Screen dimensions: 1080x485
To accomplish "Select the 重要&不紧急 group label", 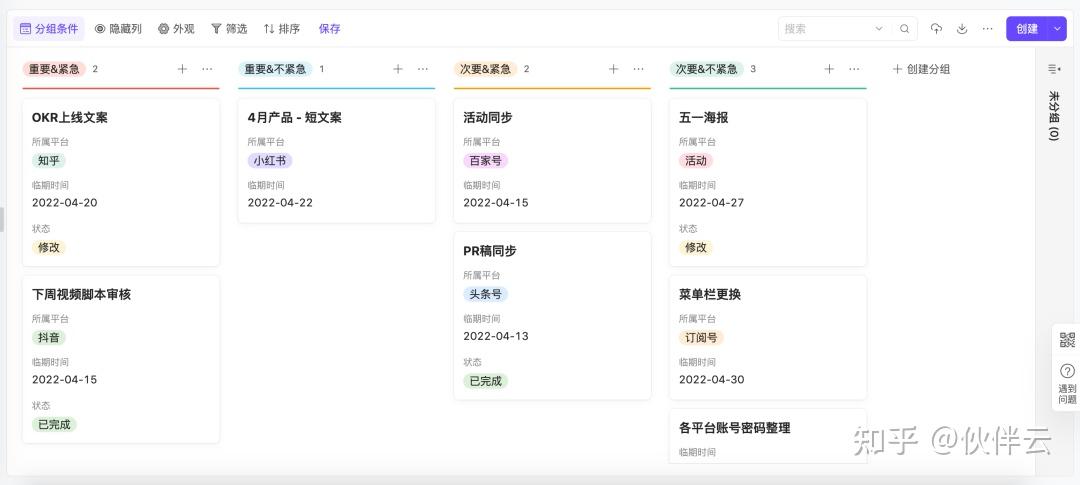I will pos(276,69).
